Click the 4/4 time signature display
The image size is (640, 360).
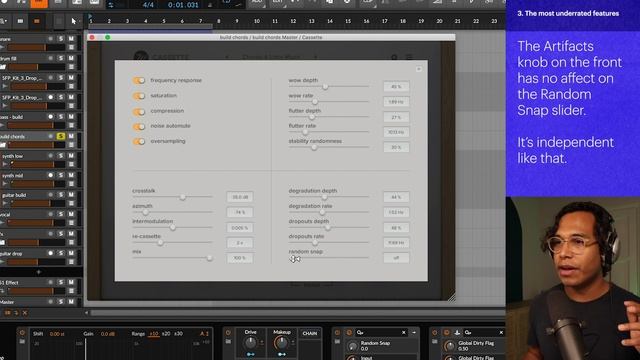pyautogui.click(x=148, y=5)
